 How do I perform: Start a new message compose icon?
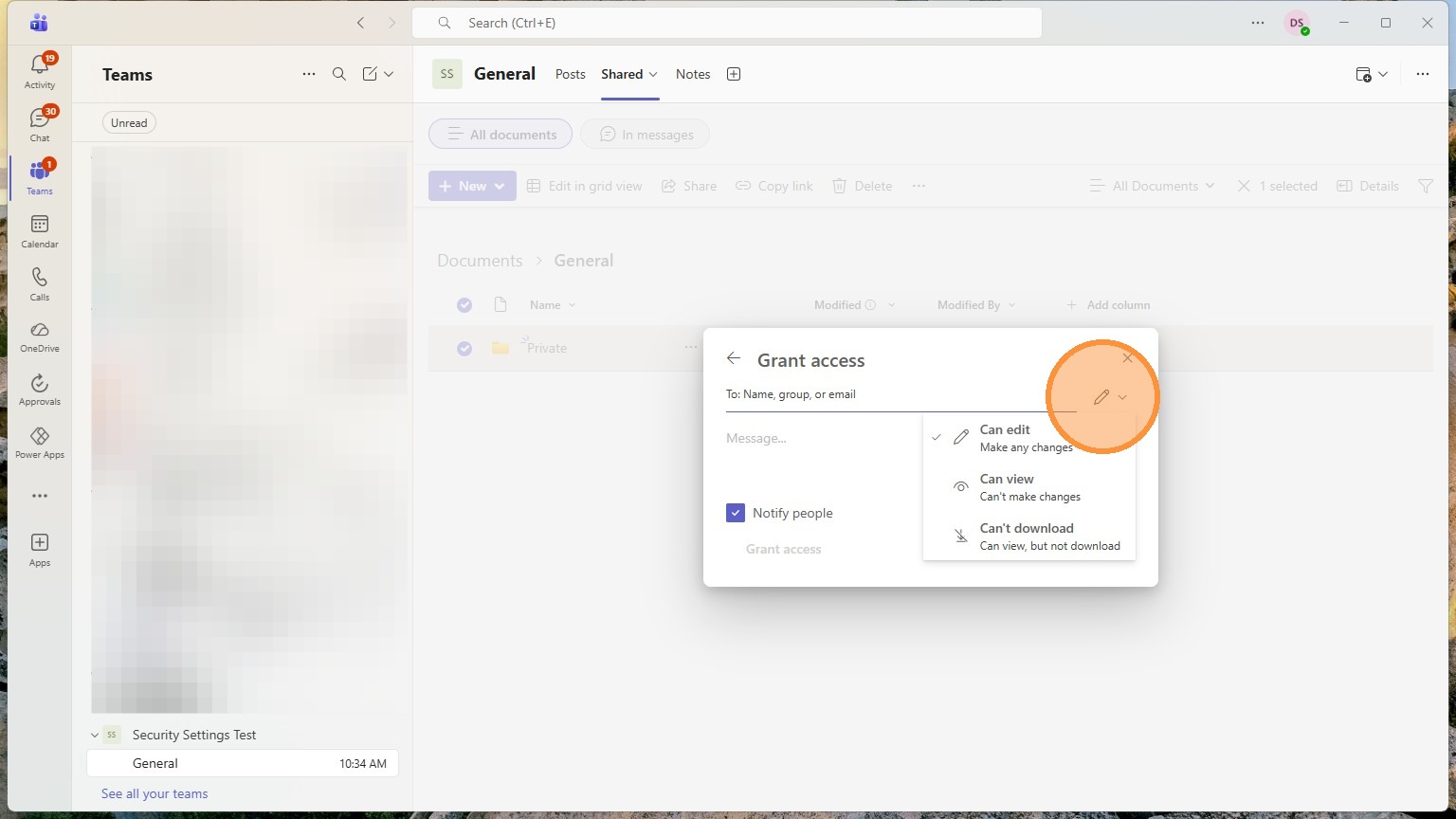pyautogui.click(x=370, y=74)
